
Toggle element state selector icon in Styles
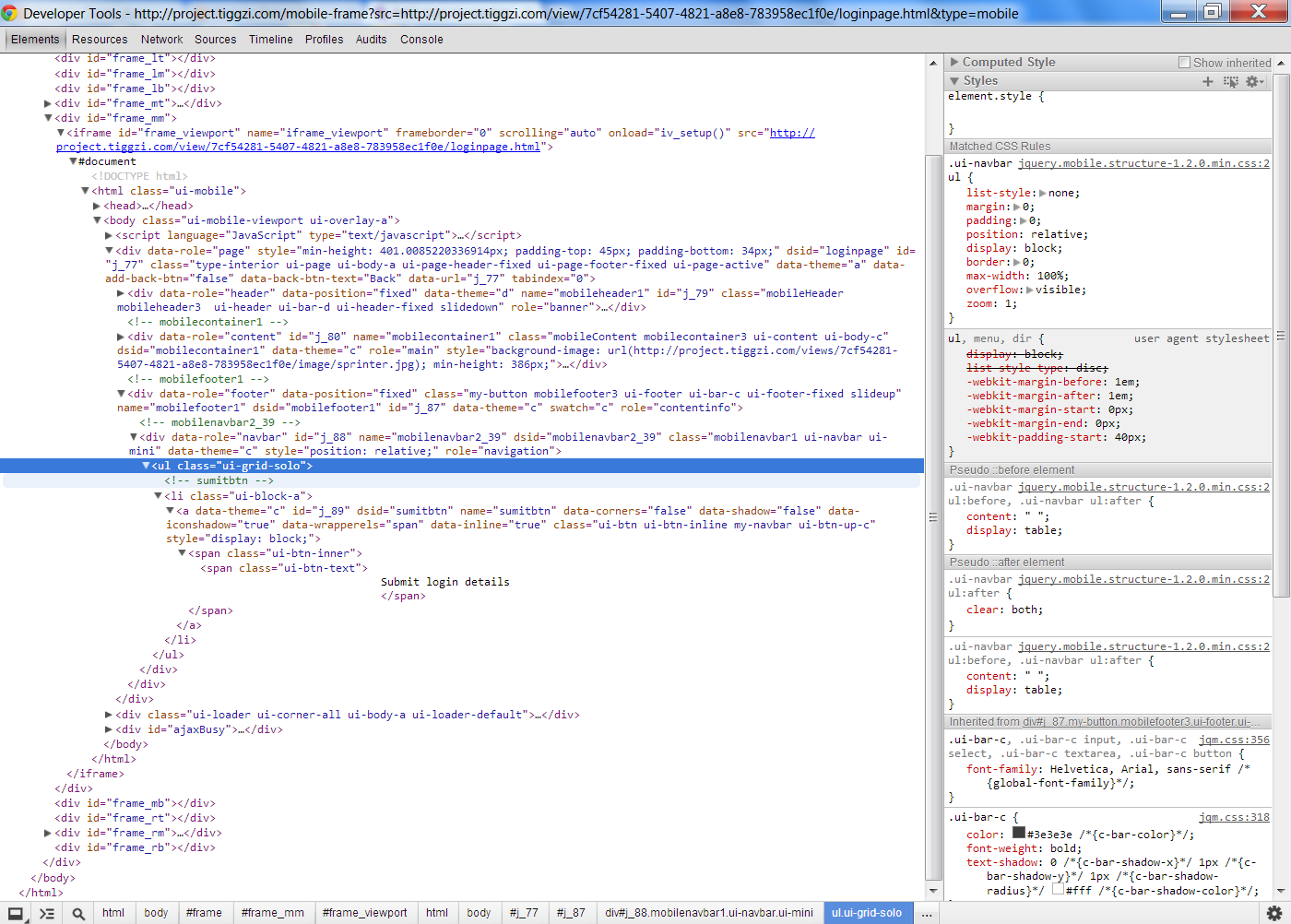tap(1230, 81)
